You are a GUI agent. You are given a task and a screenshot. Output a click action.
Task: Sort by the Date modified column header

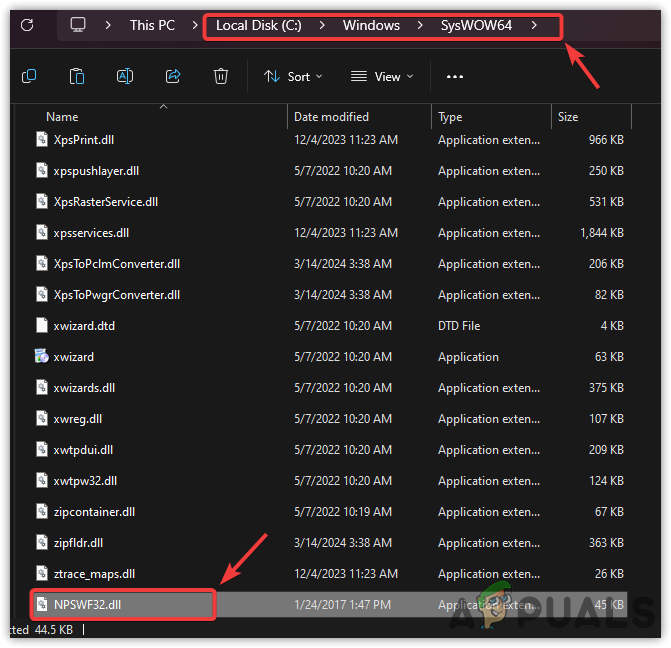tap(331, 117)
